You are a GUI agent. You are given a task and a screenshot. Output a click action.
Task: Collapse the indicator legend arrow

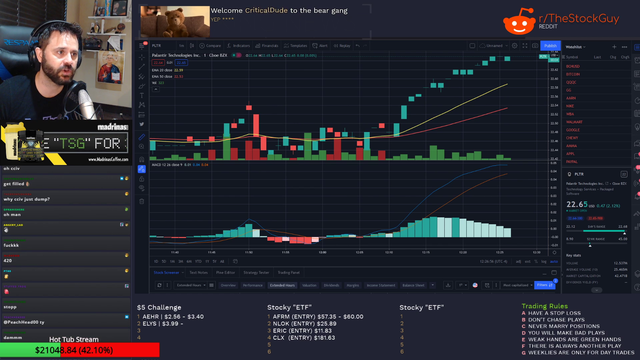[x=156, y=89]
